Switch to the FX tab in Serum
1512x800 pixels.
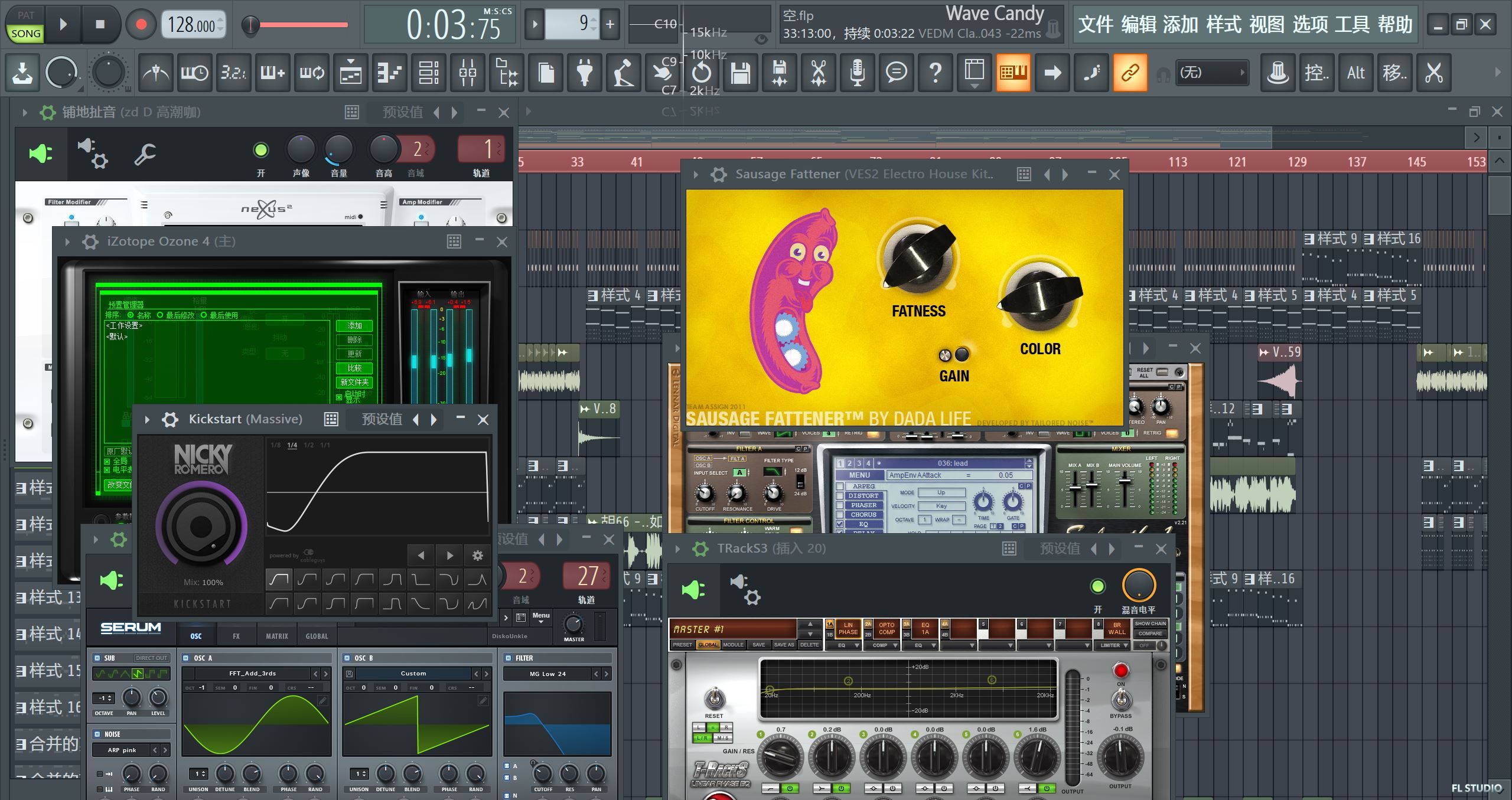tap(236, 636)
